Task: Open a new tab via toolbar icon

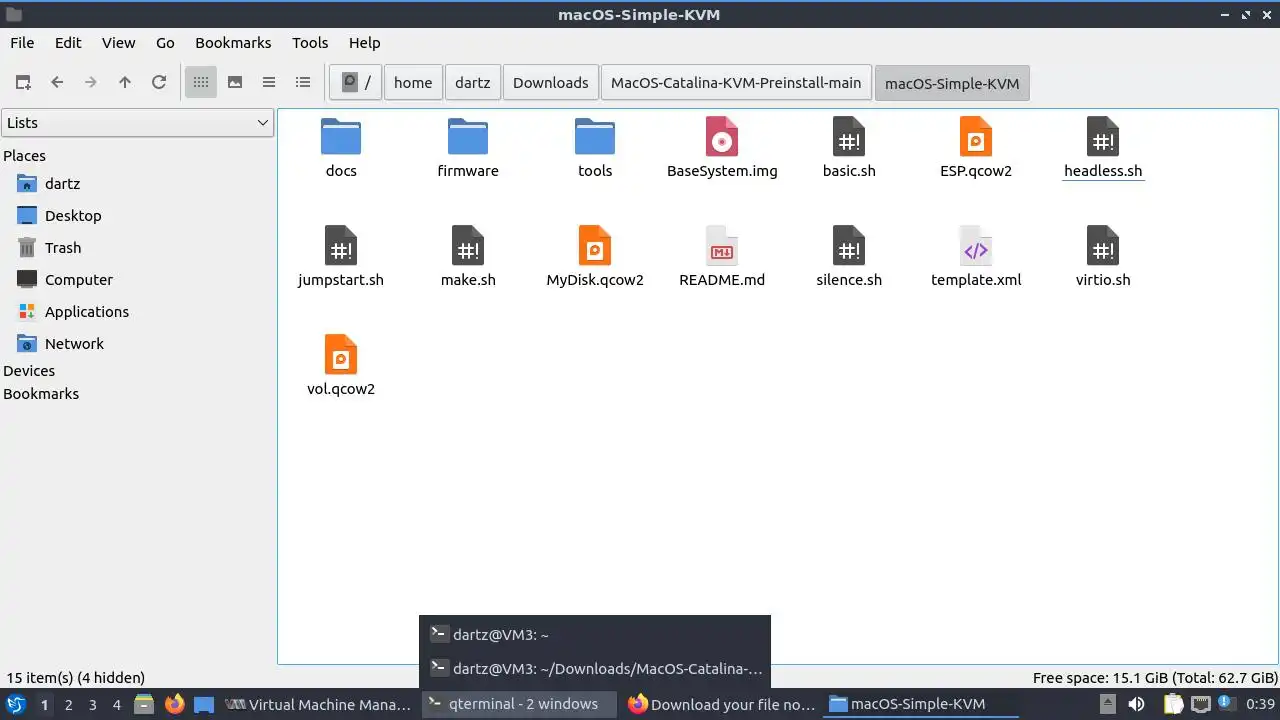Action: 23,83
